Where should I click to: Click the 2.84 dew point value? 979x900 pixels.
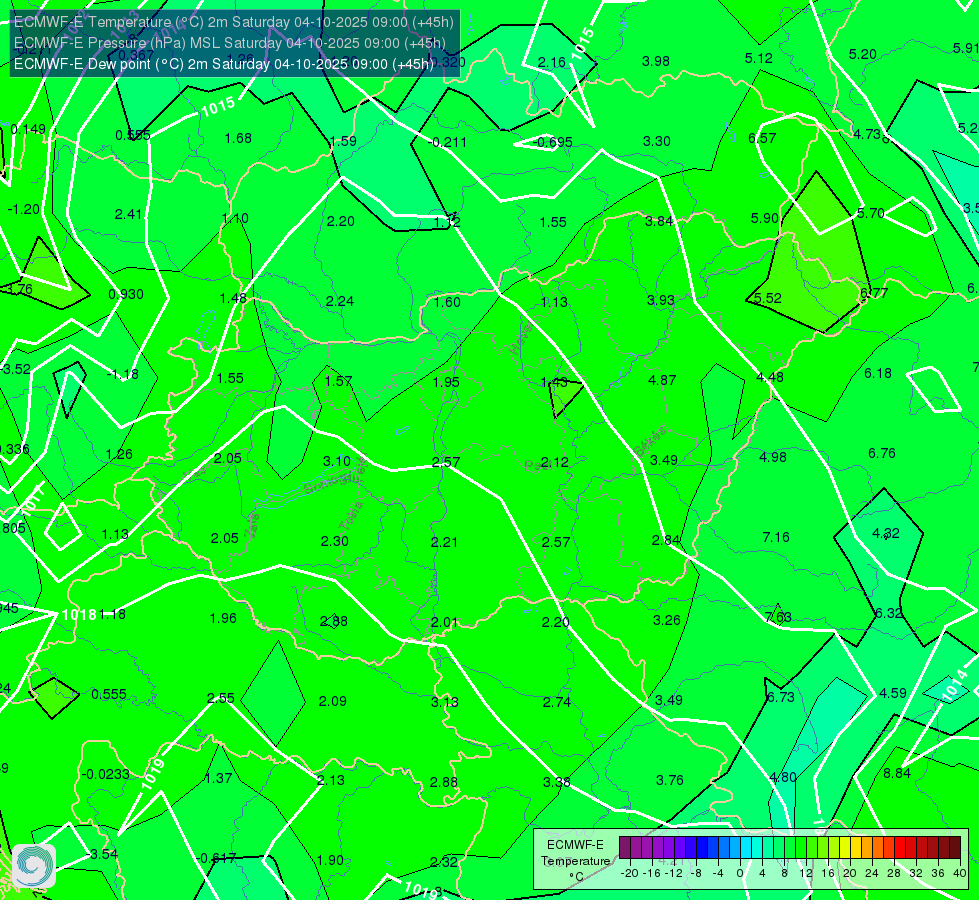click(666, 540)
